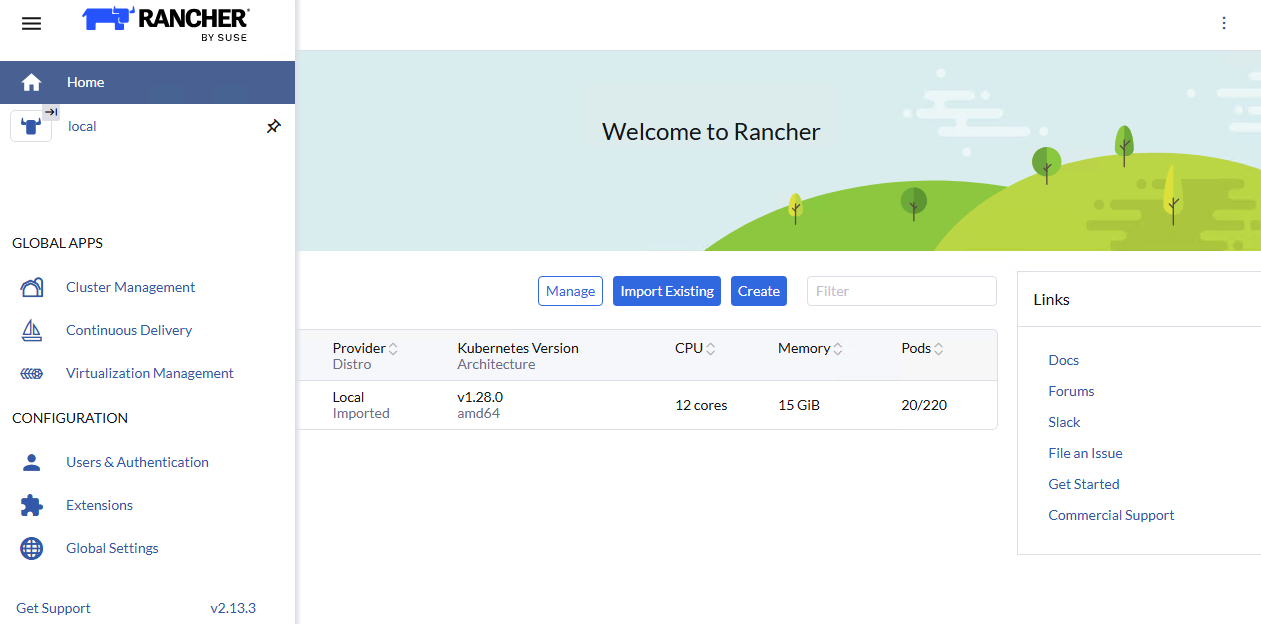Click the Home house icon
This screenshot has height=624, width=1261.
click(x=31, y=82)
